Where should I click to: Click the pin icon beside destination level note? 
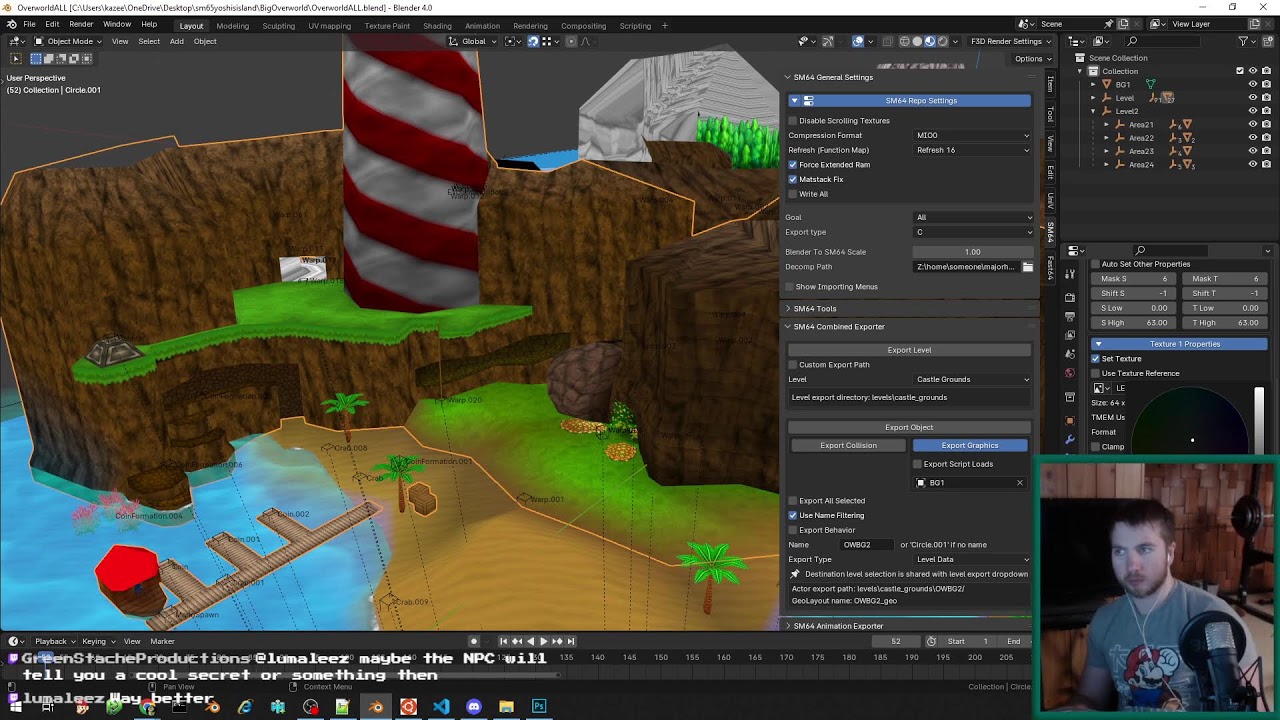pos(795,574)
